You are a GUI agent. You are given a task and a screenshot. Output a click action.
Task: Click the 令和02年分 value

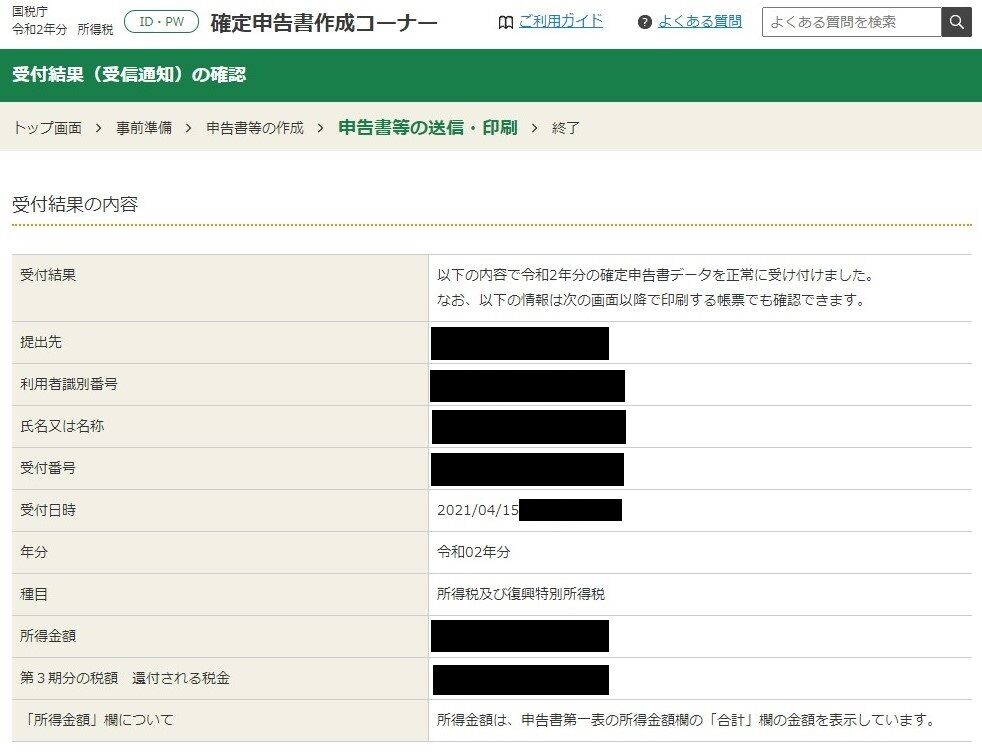click(x=473, y=552)
